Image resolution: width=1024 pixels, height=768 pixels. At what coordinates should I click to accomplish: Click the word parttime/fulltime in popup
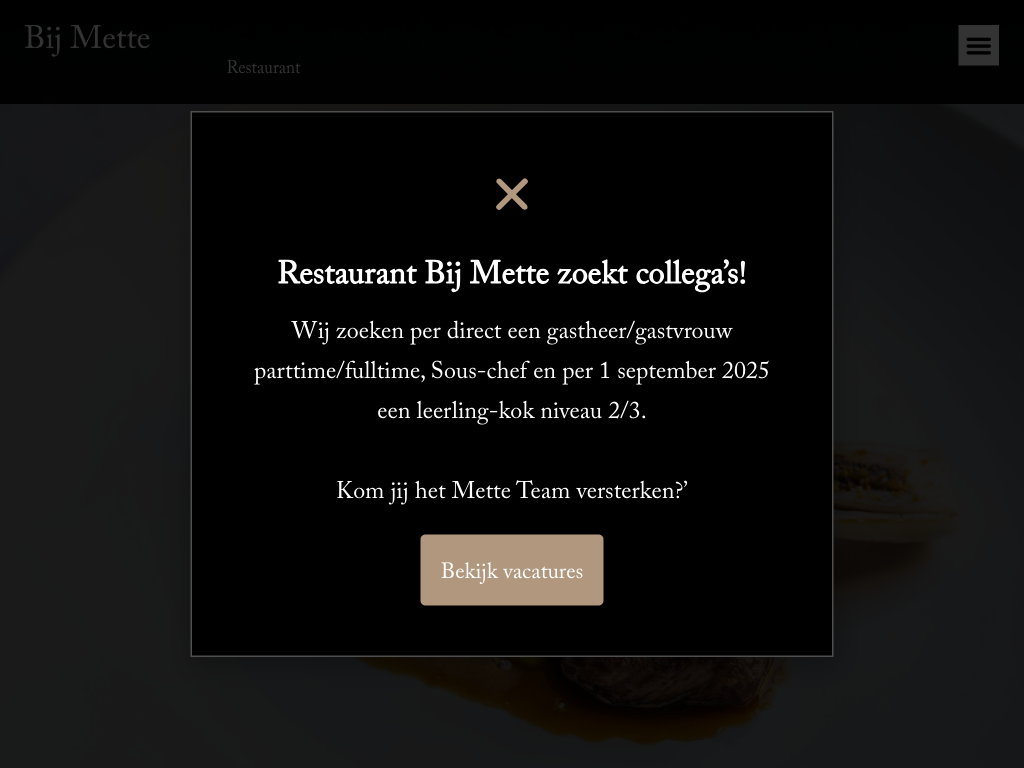coord(337,373)
